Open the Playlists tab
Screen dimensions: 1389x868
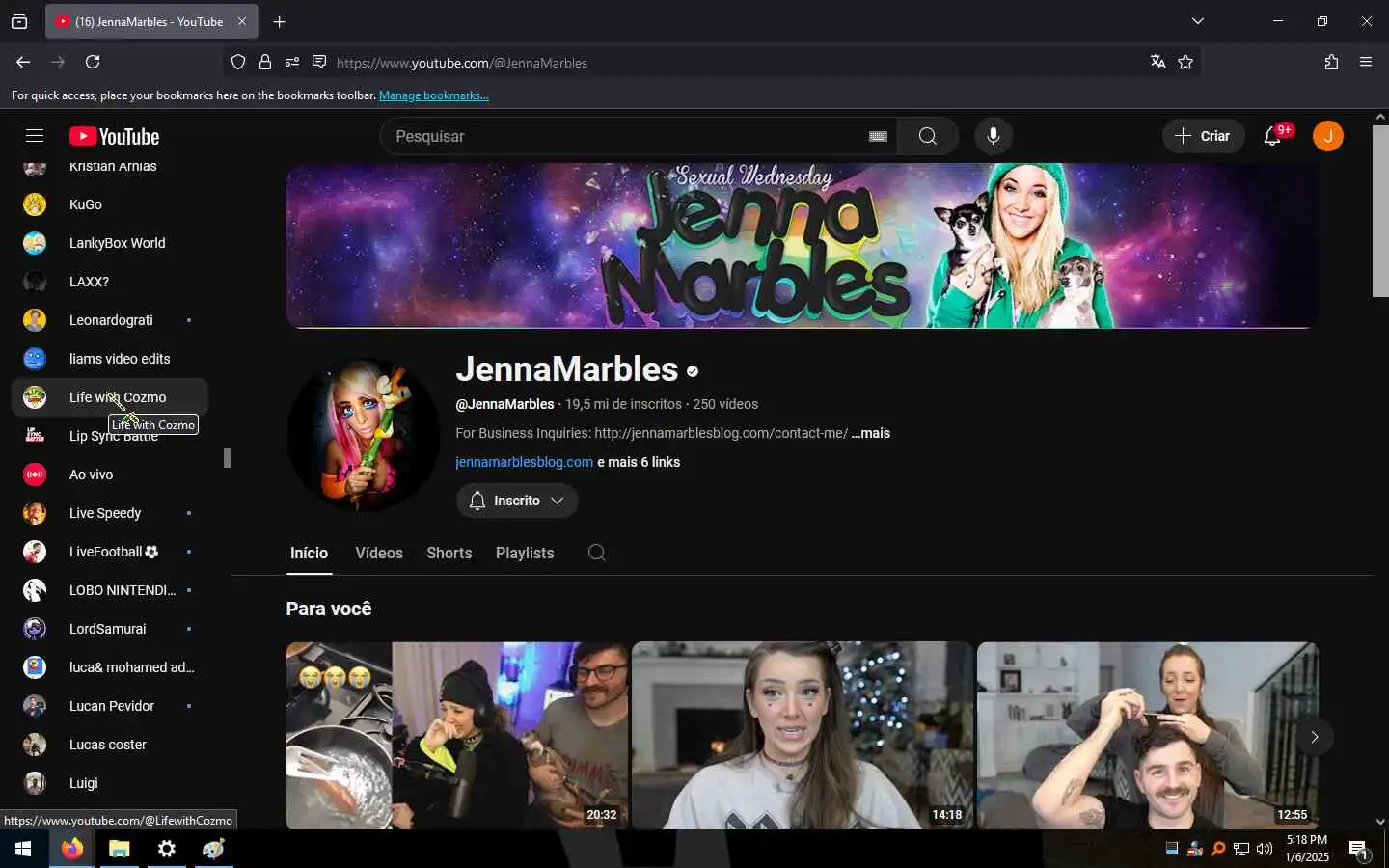525,553
